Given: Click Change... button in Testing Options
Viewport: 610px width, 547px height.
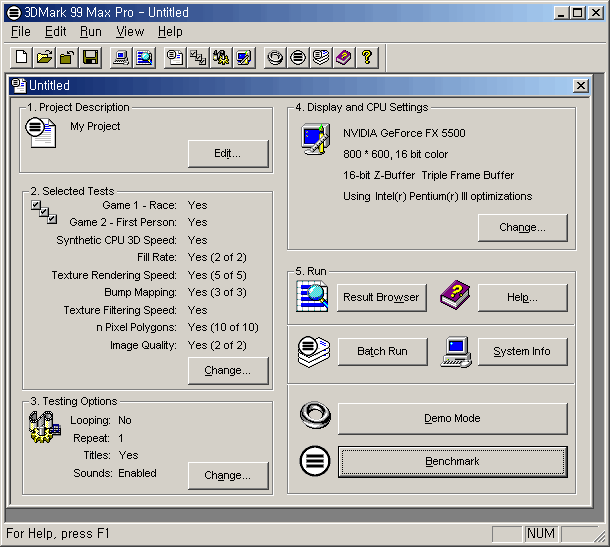Looking at the screenshot, I should pos(228,475).
